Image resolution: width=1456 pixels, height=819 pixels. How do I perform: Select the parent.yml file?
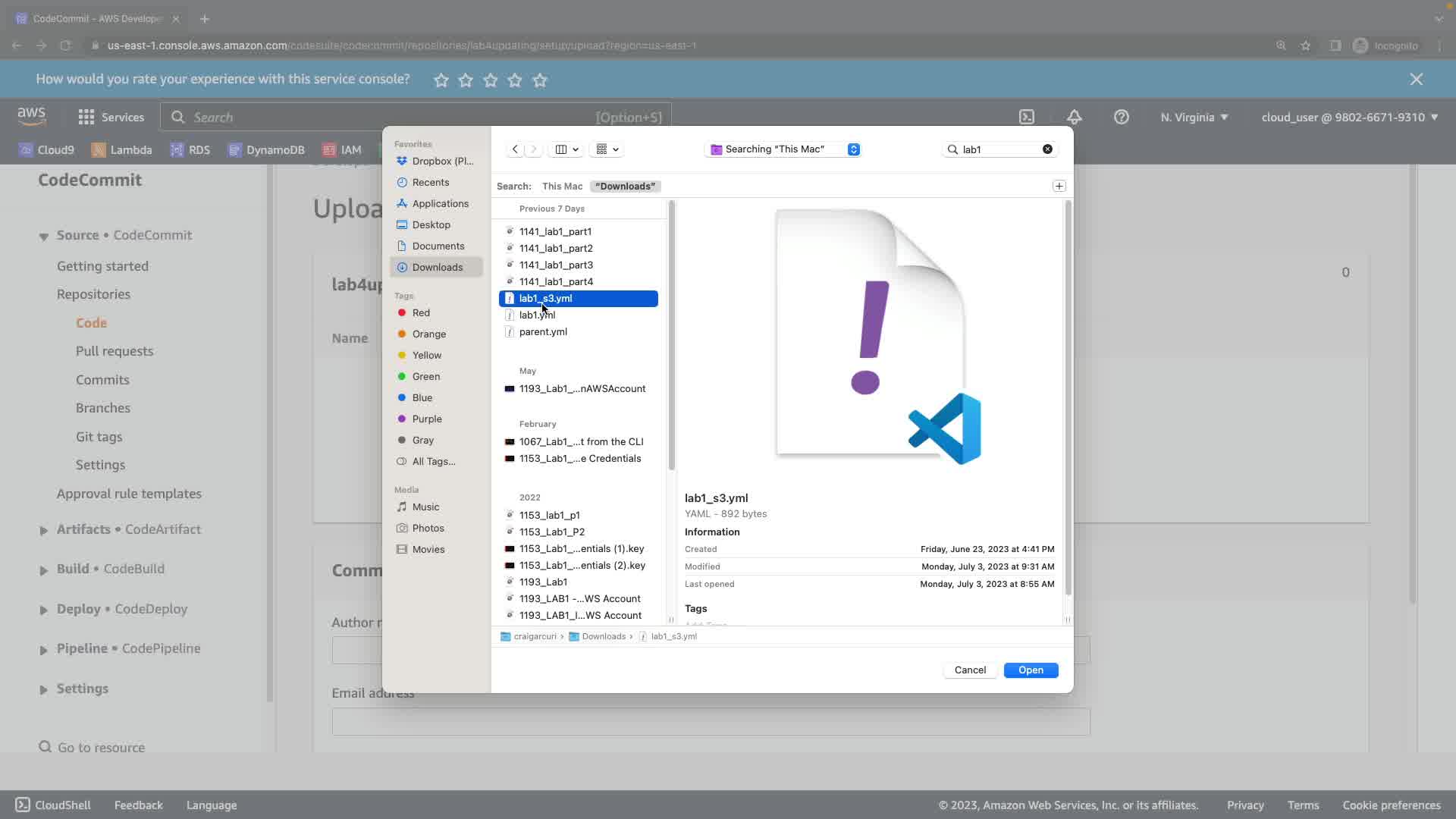tap(543, 331)
